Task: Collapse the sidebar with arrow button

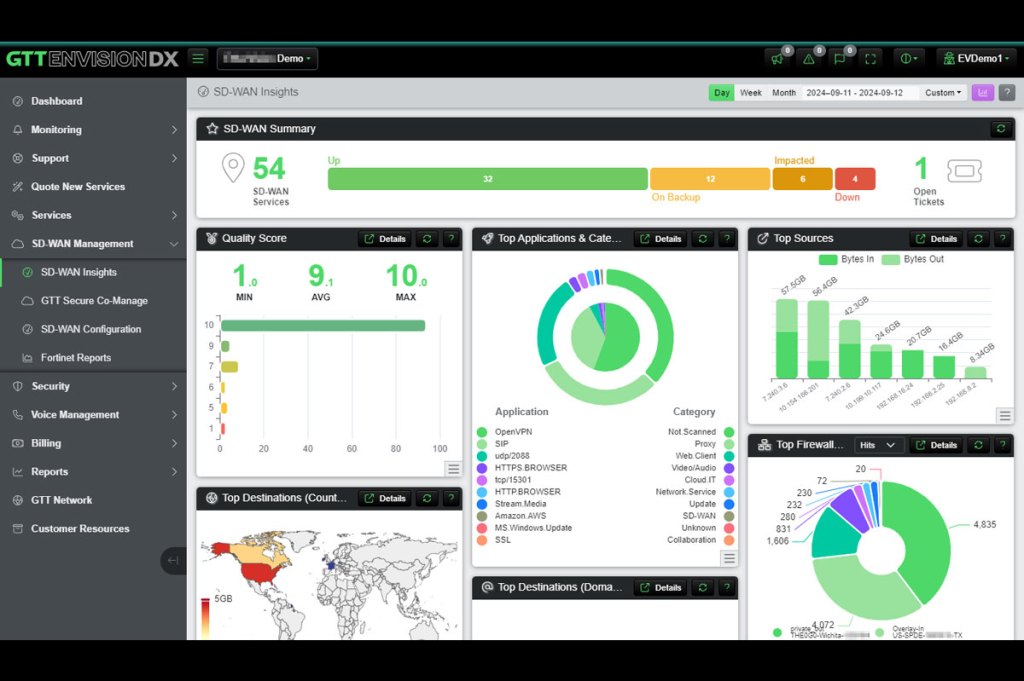Action: (173, 560)
